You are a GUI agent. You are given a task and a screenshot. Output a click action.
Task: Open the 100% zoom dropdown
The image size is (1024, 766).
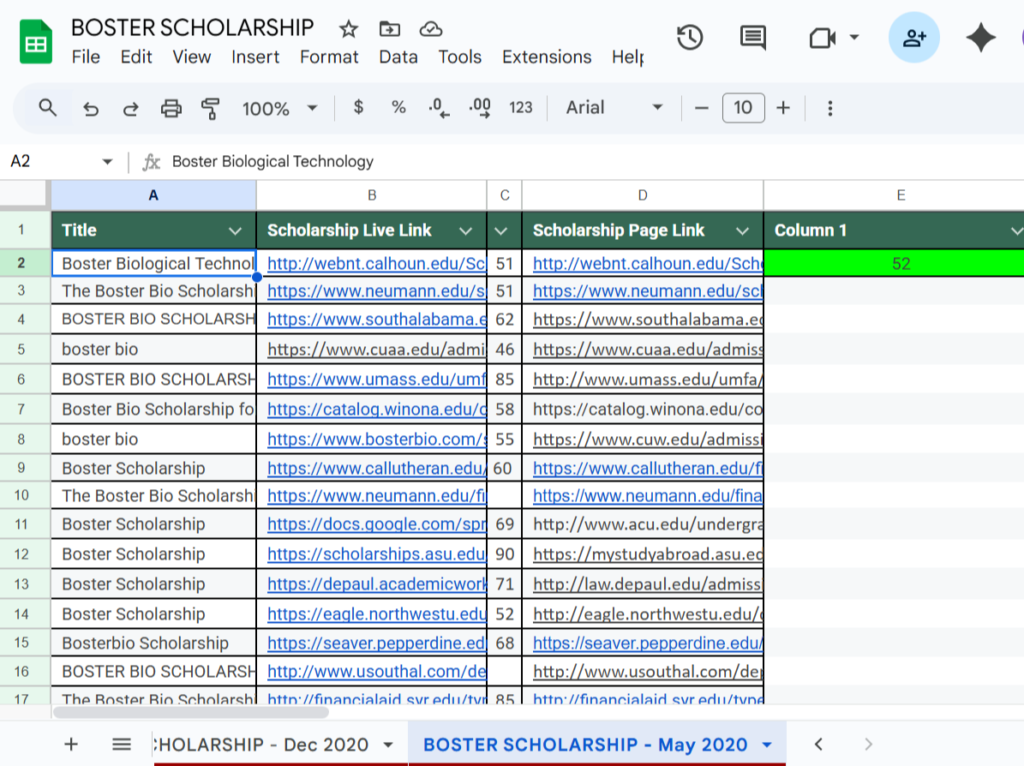[x=279, y=108]
